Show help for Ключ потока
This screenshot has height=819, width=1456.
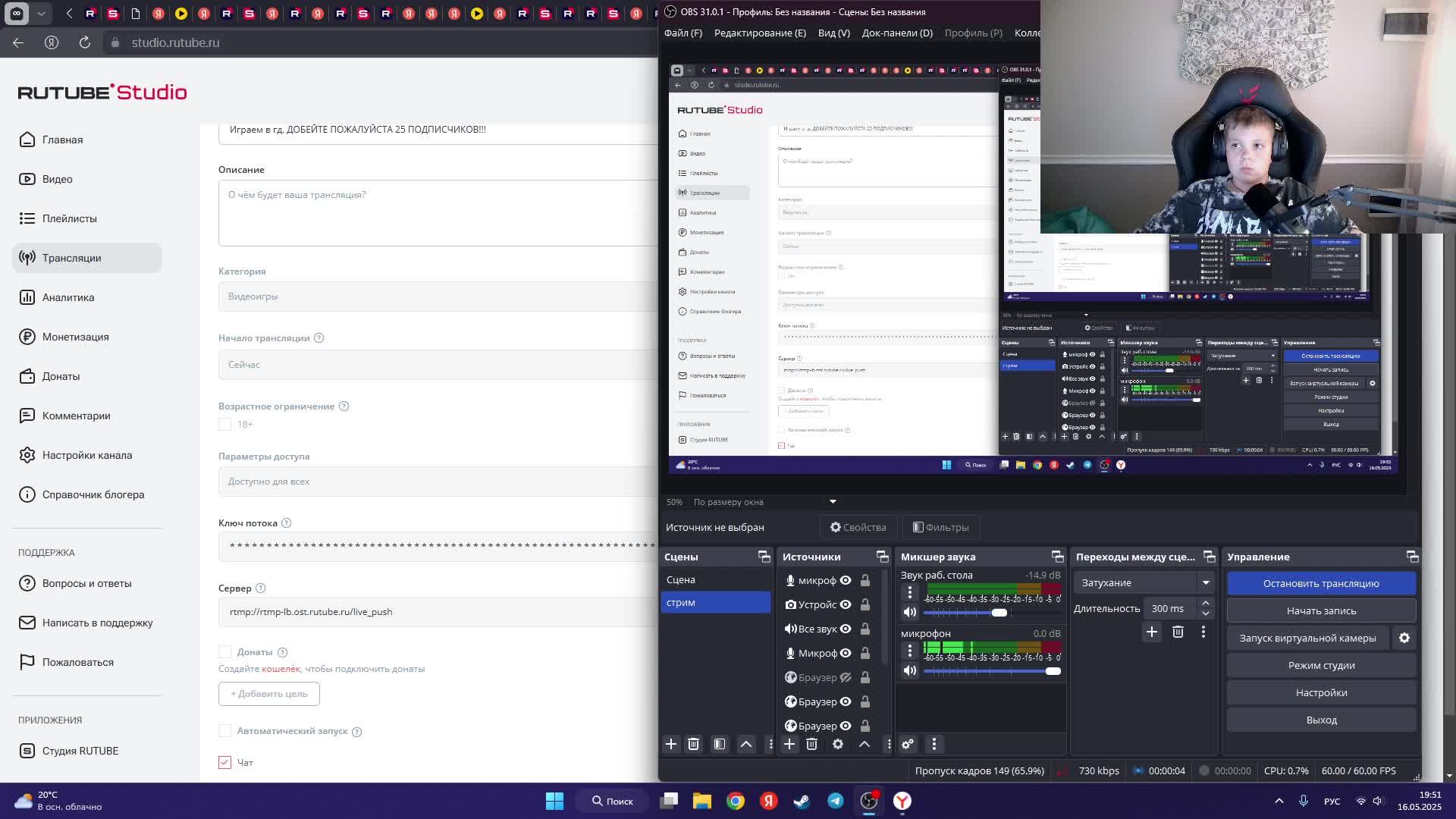286,523
